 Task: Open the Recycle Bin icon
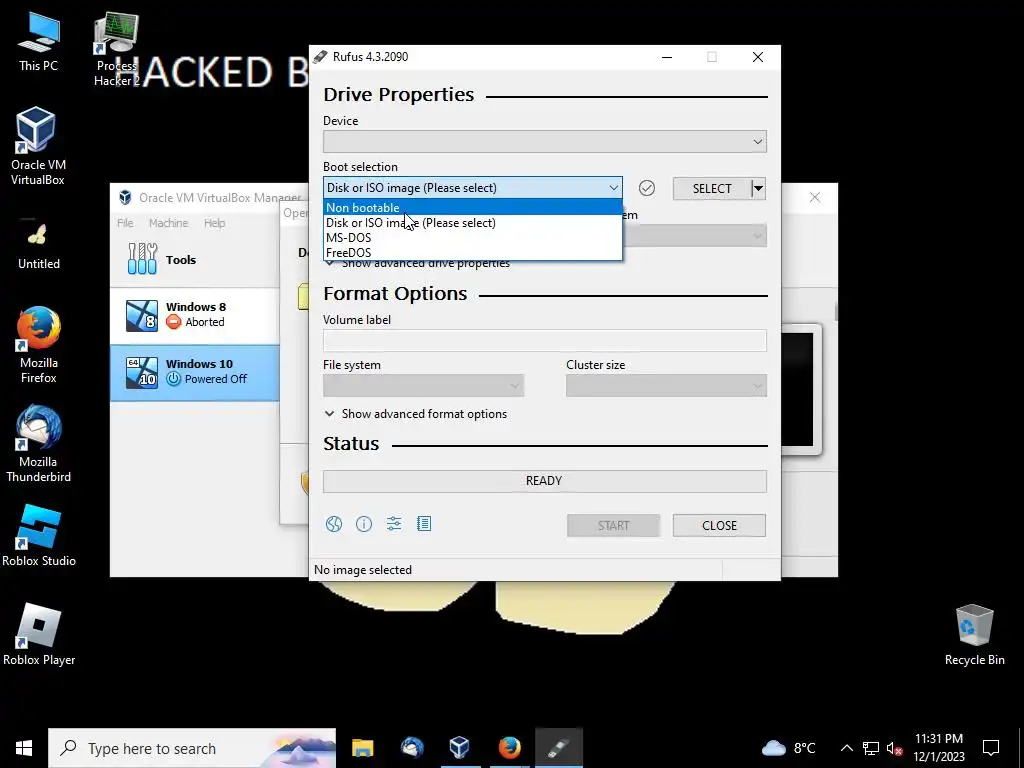974,635
